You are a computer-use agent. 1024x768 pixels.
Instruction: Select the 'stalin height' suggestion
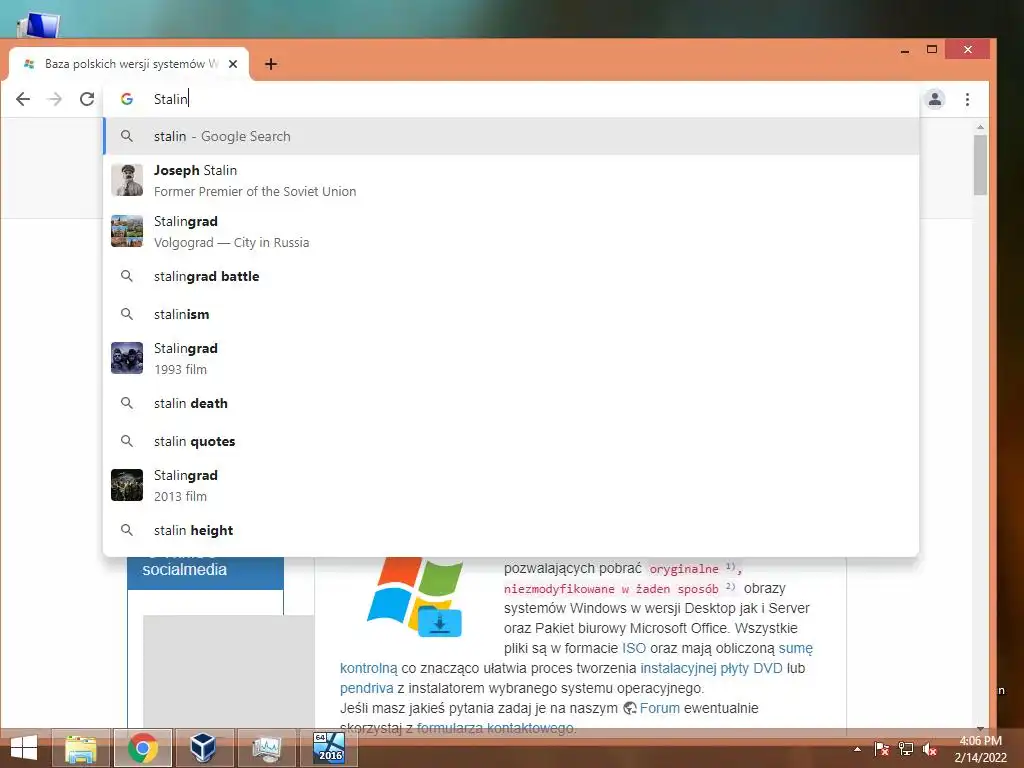coord(511,530)
